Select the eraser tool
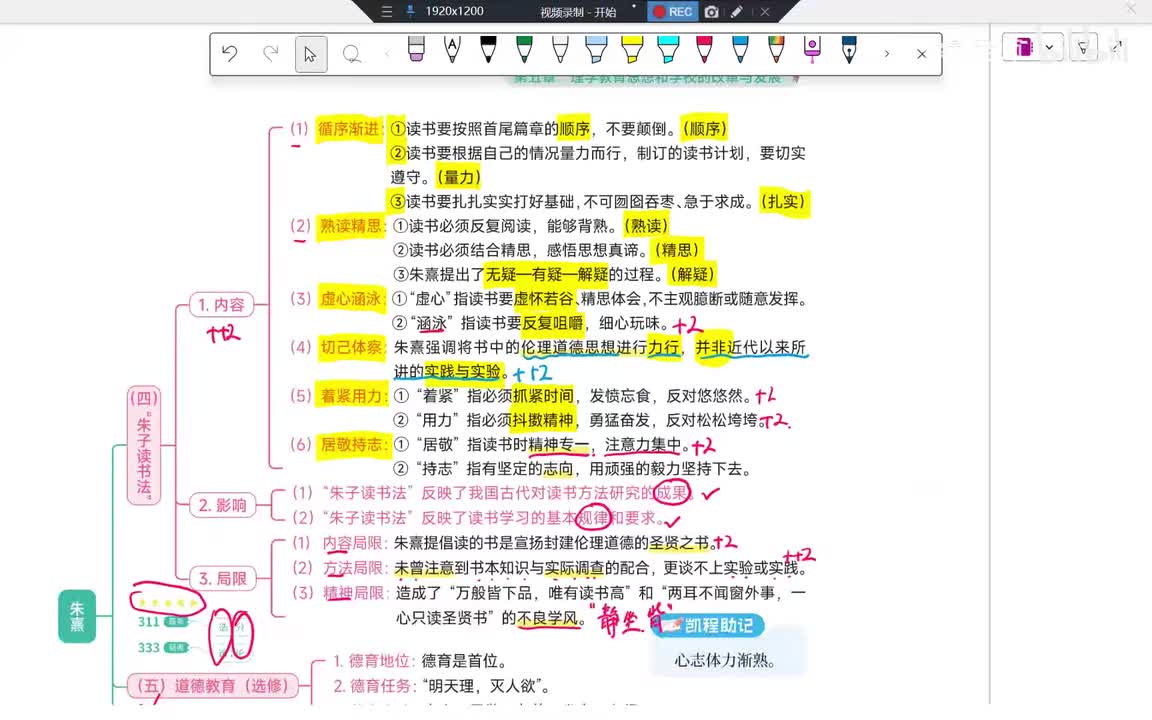Image resolution: width=1152 pixels, height=720 pixels. [416, 48]
